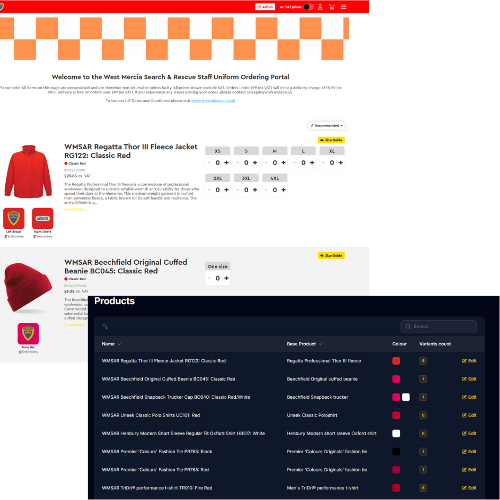Select the beanie embroidery logo thumbnail
This screenshot has height=500, width=500.
point(28,334)
